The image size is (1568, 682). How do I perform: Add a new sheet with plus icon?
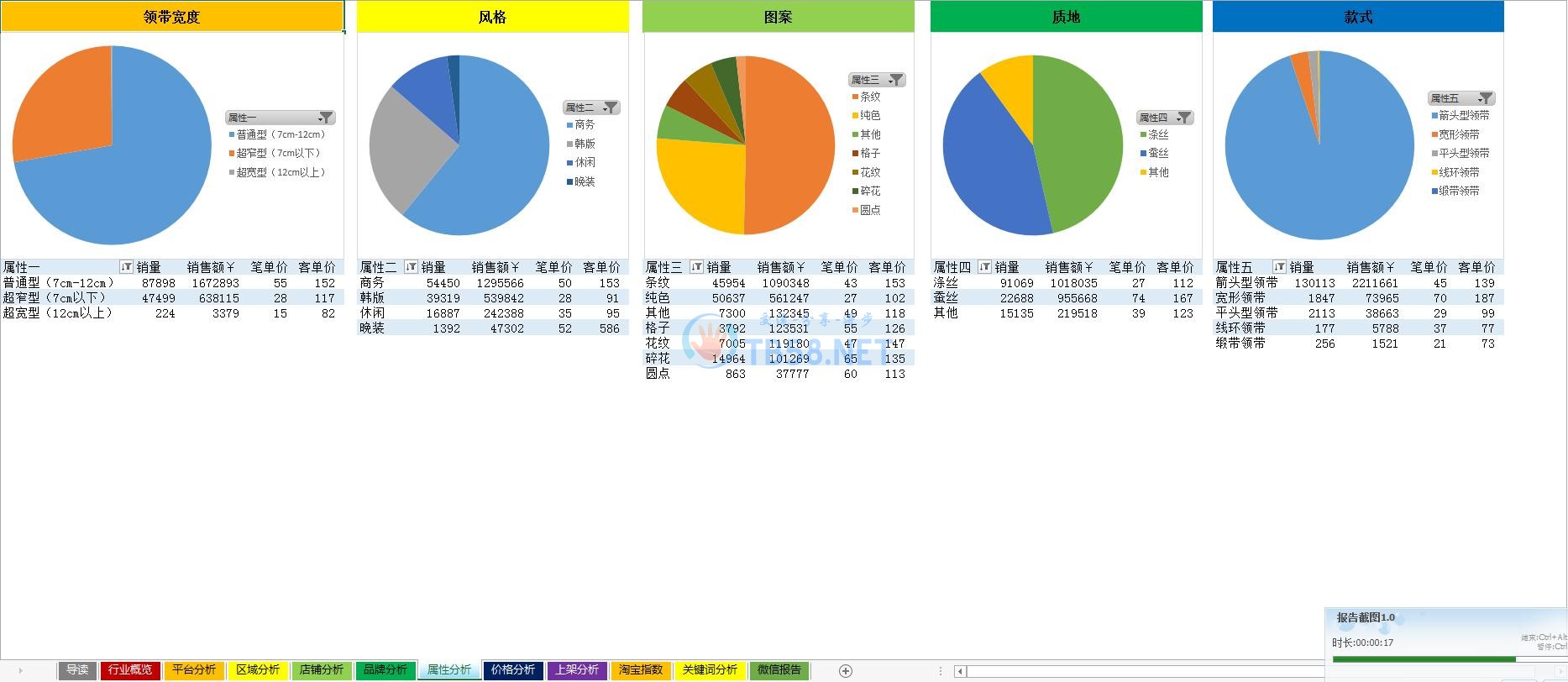coord(846,670)
